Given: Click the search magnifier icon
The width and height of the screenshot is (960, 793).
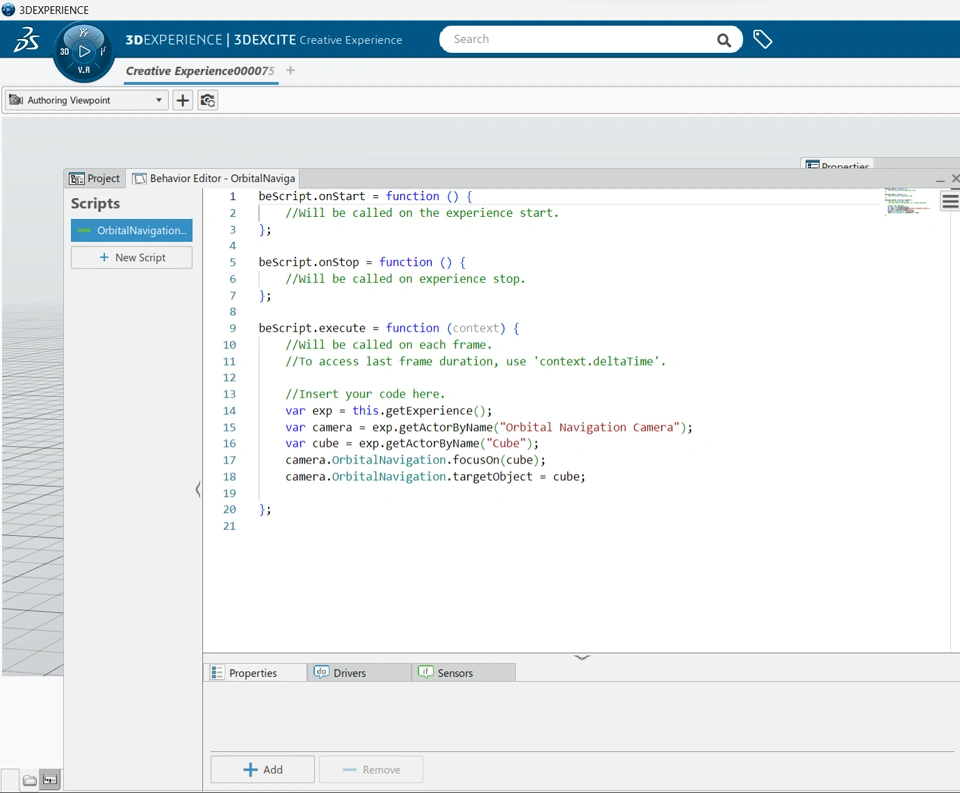Looking at the screenshot, I should 723,40.
